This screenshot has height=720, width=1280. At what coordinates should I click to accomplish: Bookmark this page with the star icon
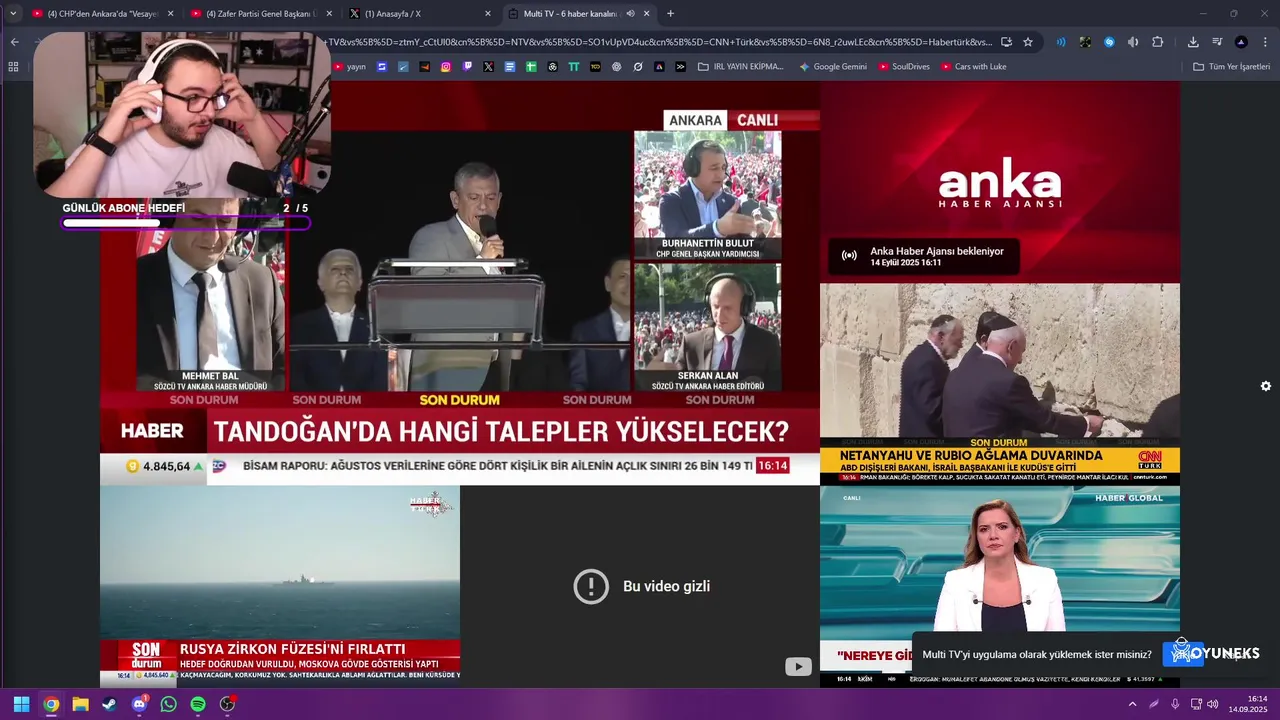pyautogui.click(x=1028, y=42)
